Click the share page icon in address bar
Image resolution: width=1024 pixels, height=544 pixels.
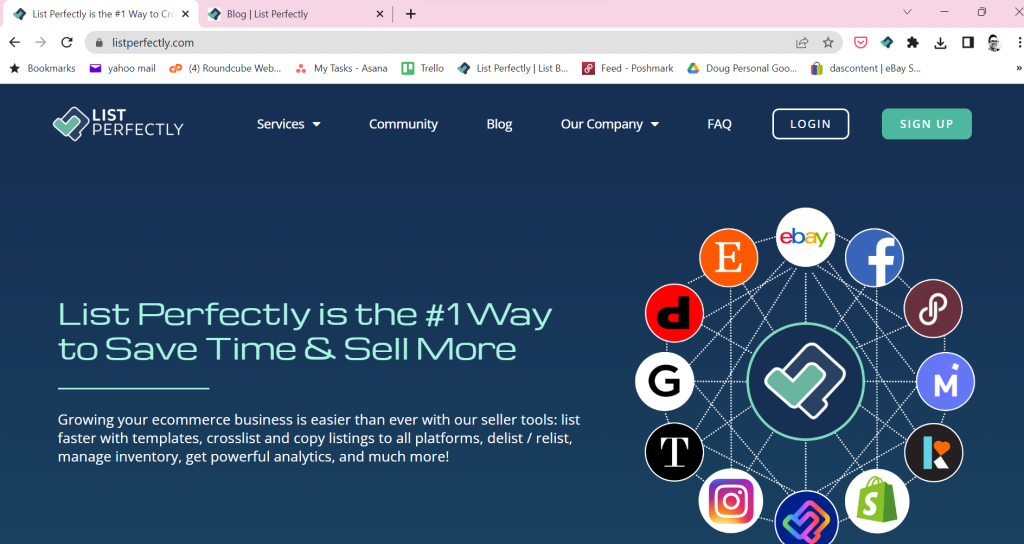tap(802, 42)
